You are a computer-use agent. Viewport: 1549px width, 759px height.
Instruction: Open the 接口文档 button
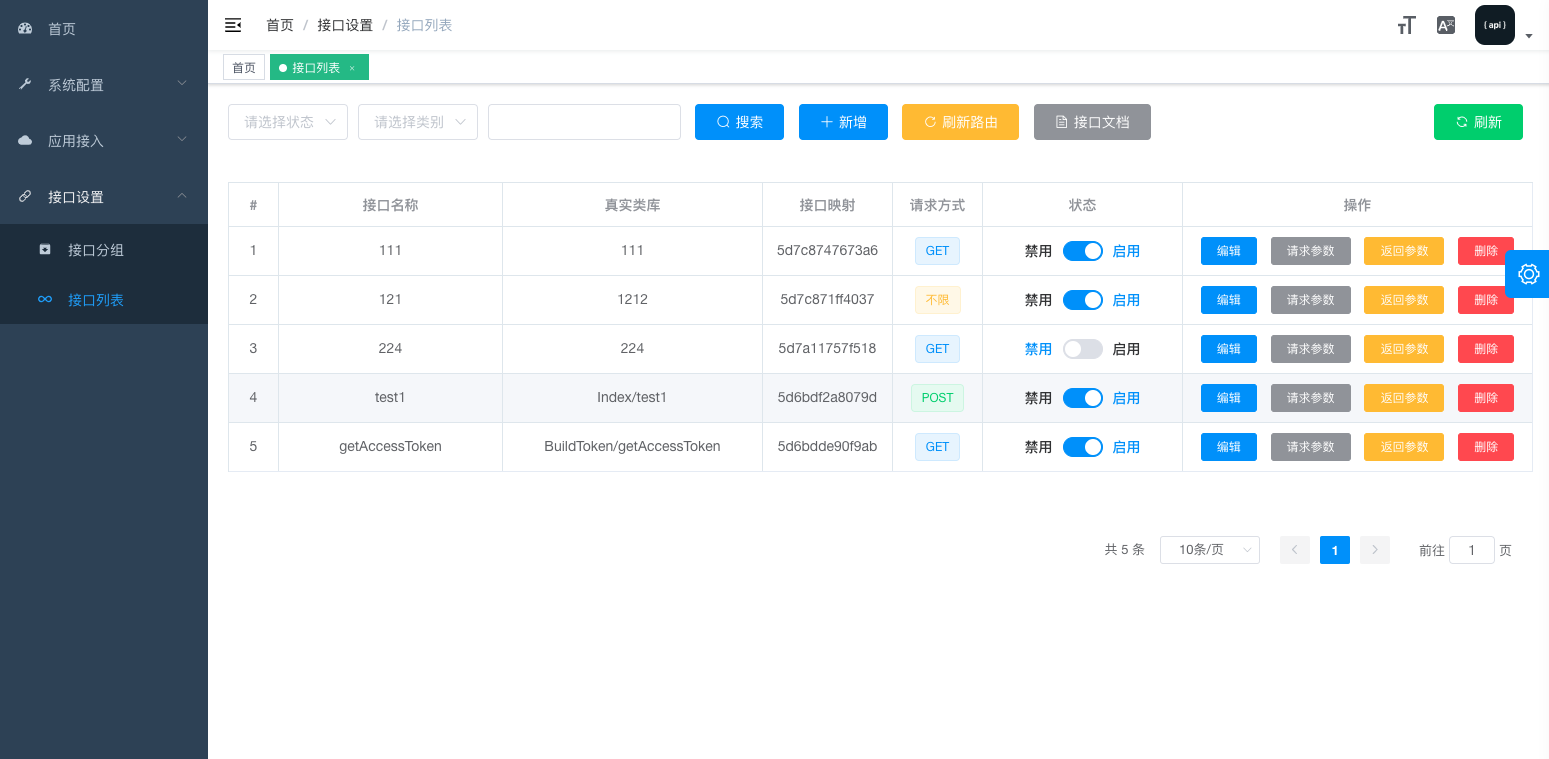(1092, 122)
